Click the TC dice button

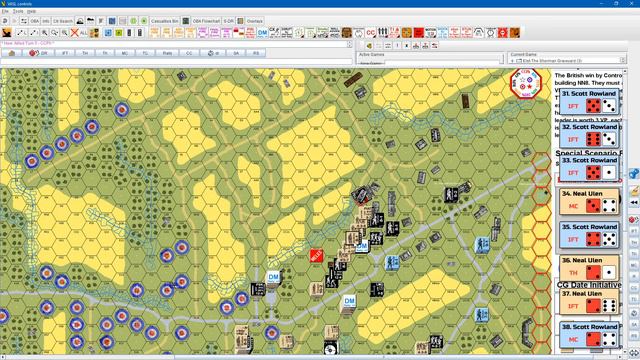(x=145, y=53)
